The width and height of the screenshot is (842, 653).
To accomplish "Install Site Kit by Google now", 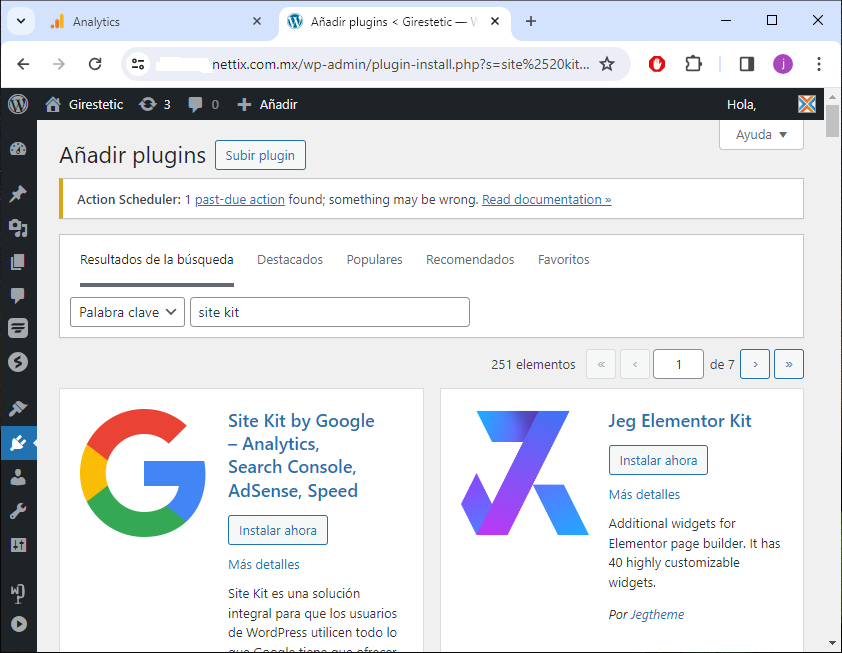I will click(x=277, y=530).
